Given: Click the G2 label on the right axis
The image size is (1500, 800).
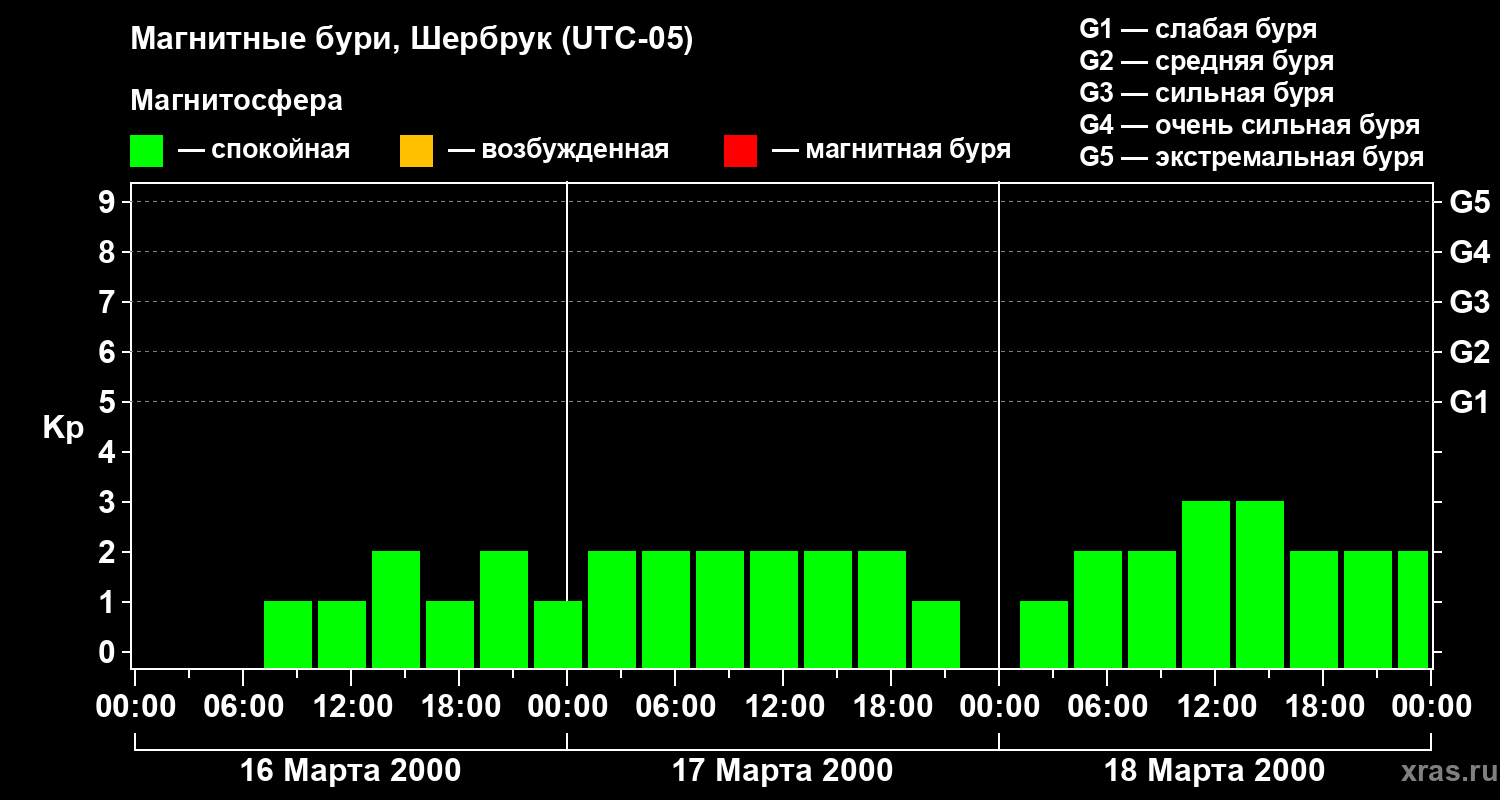Looking at the screenshot, I should [x=1469, y=352].
